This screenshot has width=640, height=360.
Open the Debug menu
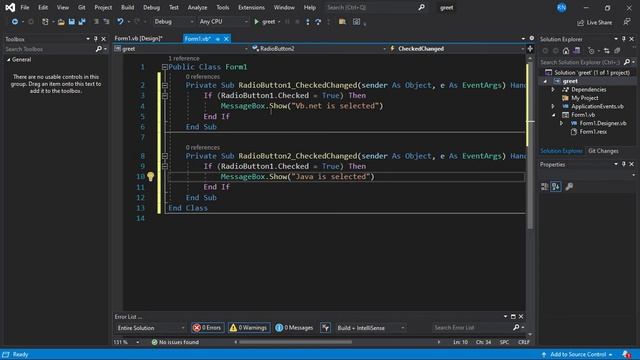[x=151, y=7]
